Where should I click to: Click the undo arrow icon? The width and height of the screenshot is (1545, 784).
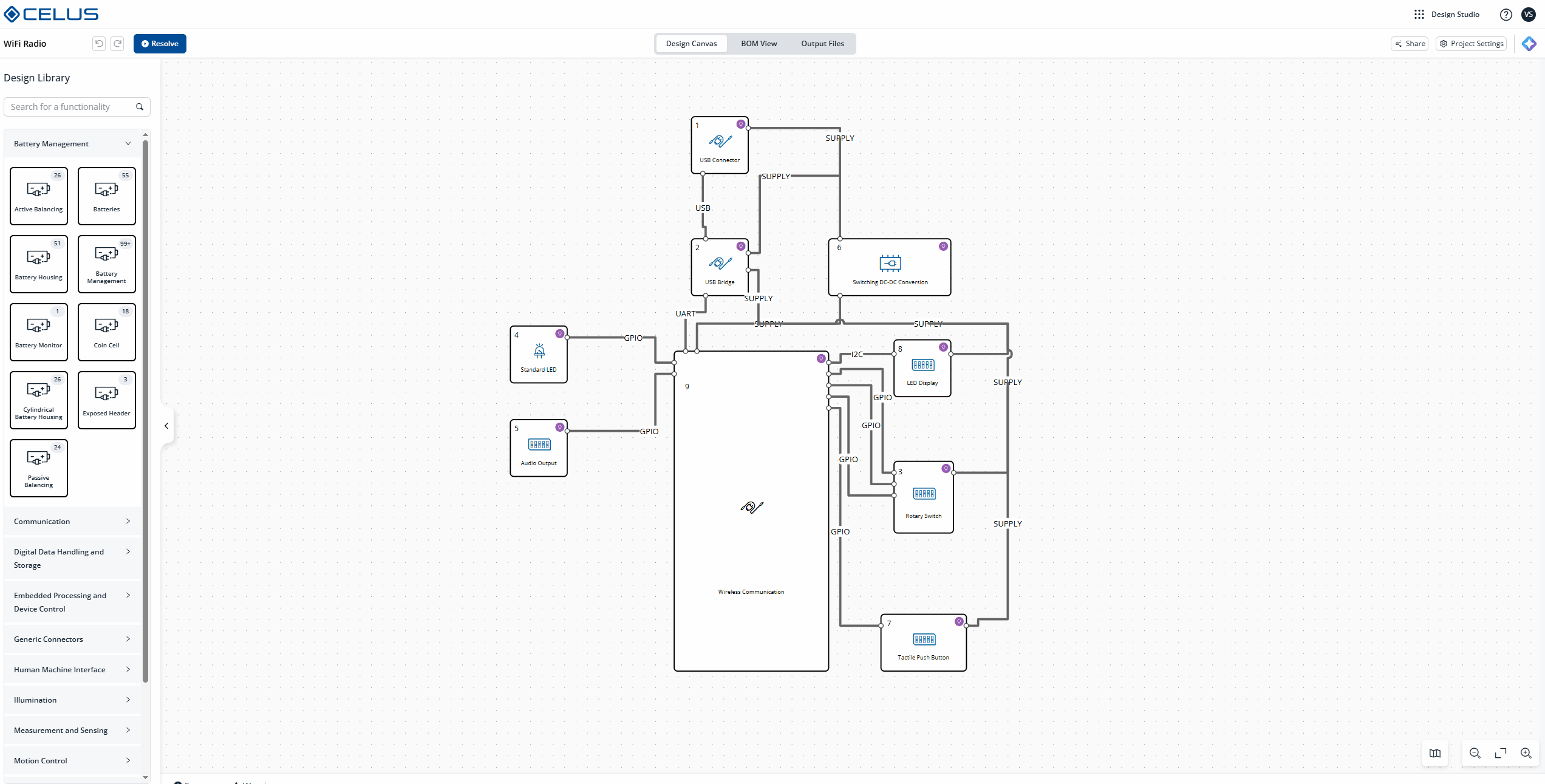99,43
